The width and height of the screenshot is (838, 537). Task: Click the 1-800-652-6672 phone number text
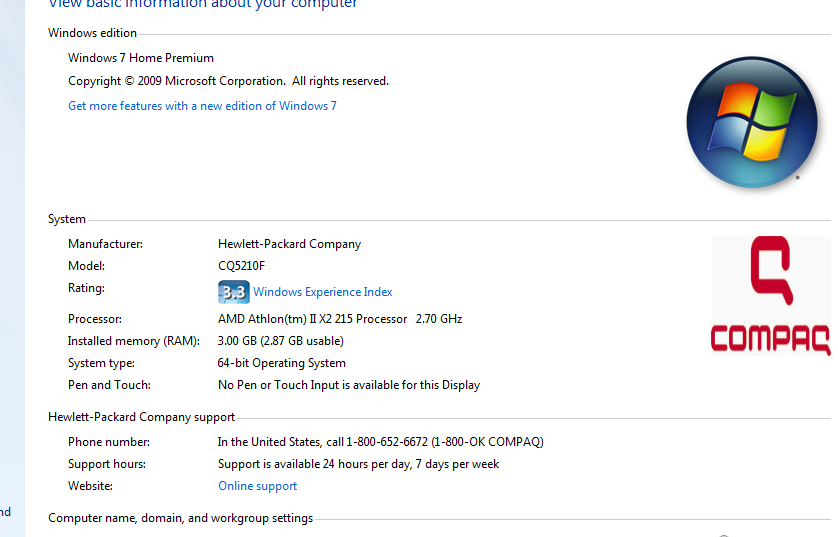coord(381,442)
